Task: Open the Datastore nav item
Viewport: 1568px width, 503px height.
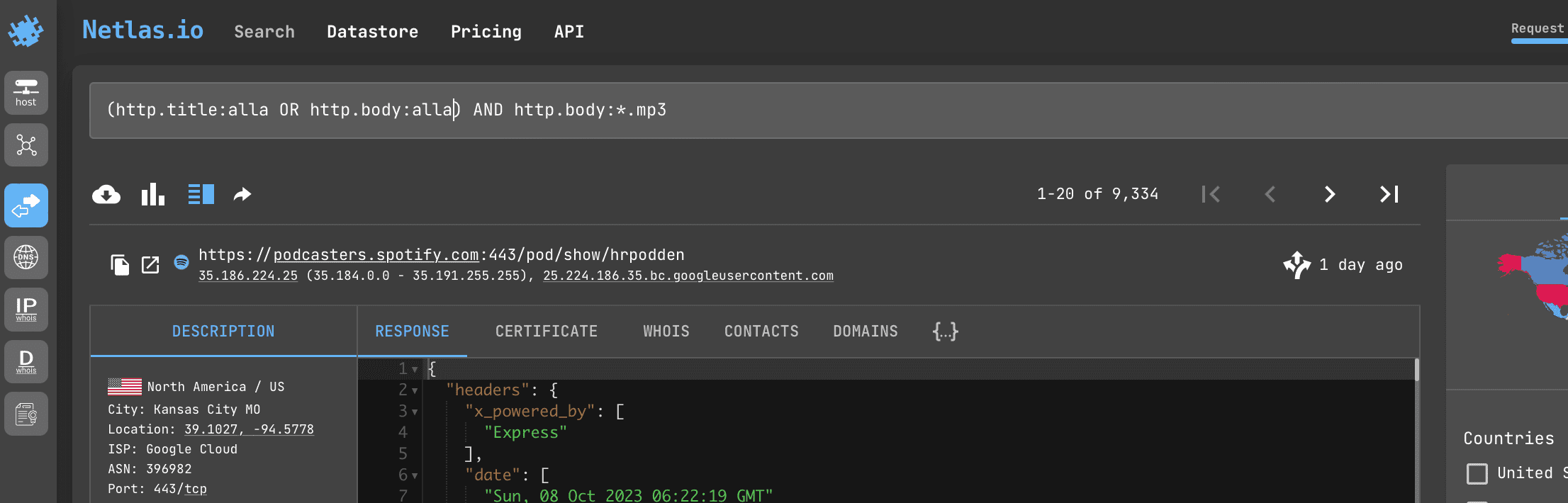Action: 373,32
